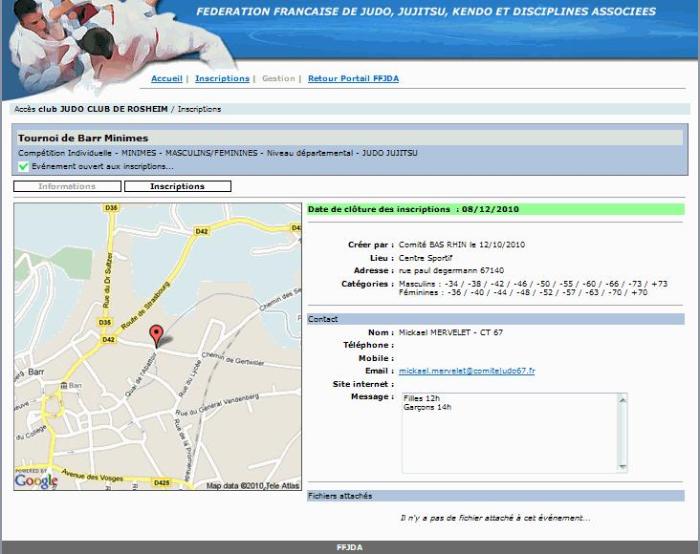
Task: Select Gestion in the top navigation
Action: (278, 78)
